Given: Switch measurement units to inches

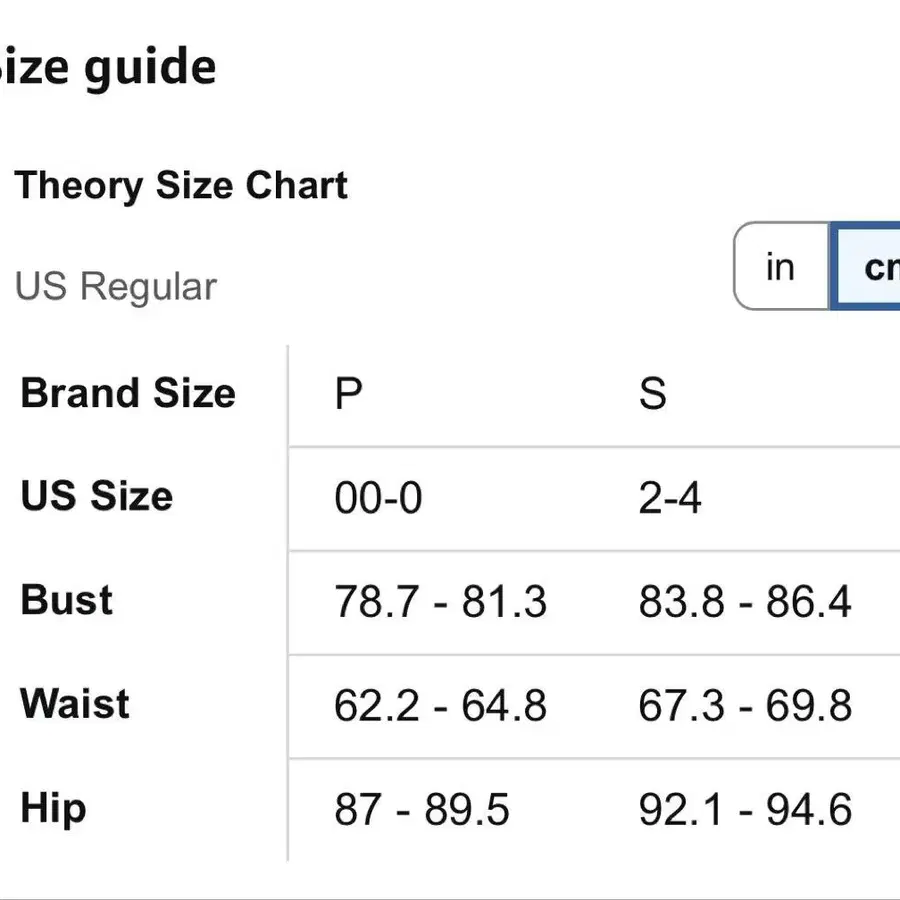Looking at the screenshot, I should click(780, 267).
